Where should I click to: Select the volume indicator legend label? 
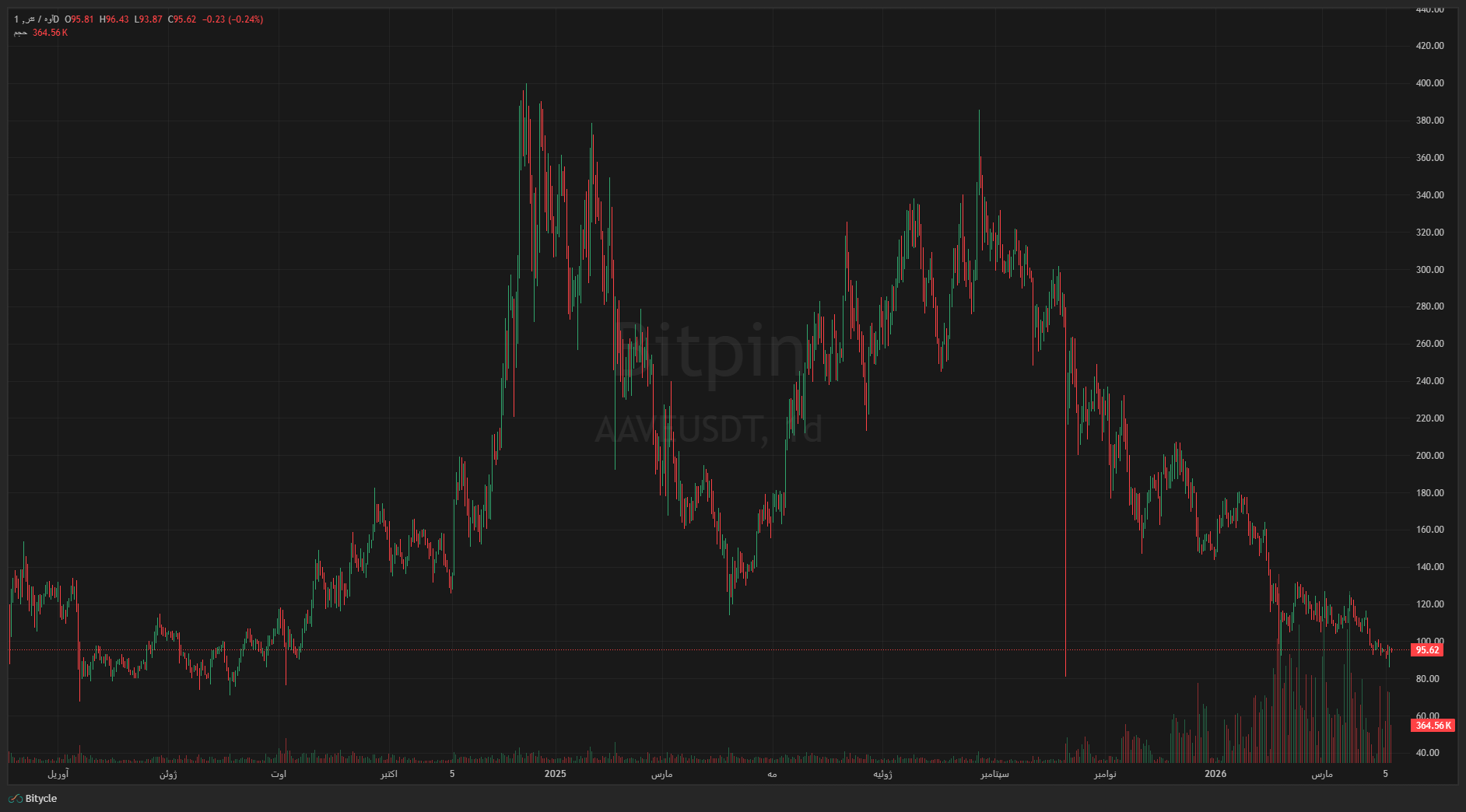(20, 33)
